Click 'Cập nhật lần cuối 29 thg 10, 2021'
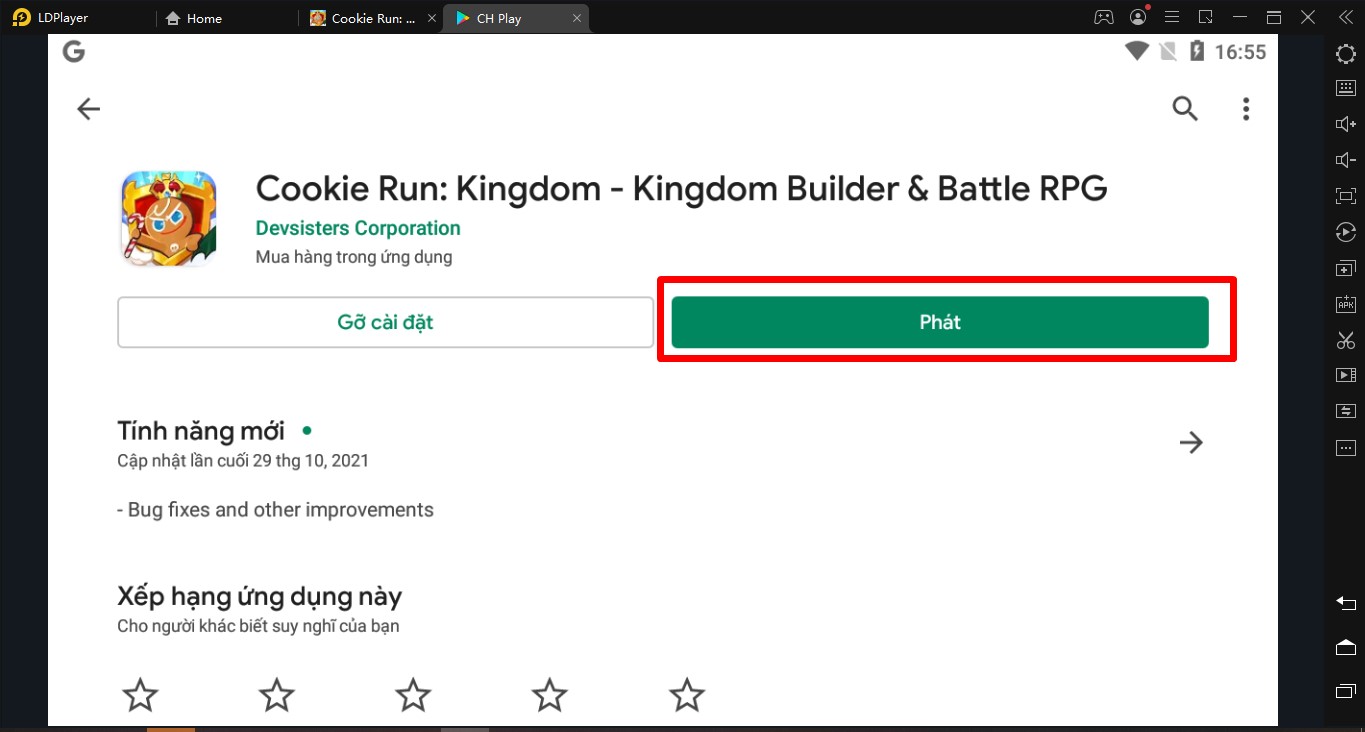 [x=243, y=461]
